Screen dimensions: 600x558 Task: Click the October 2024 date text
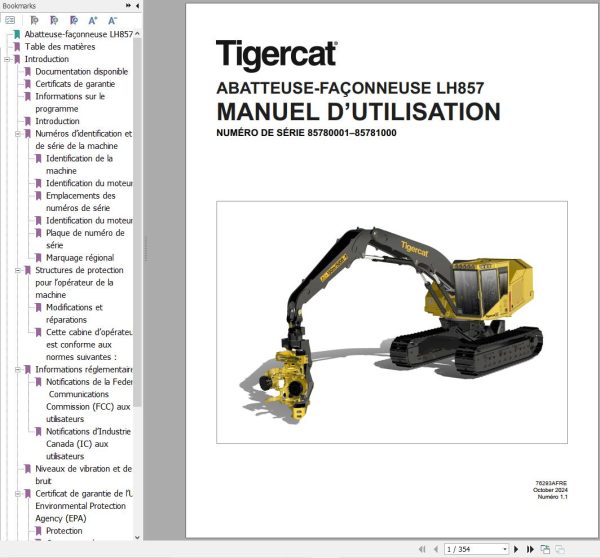tap(550, 490)
